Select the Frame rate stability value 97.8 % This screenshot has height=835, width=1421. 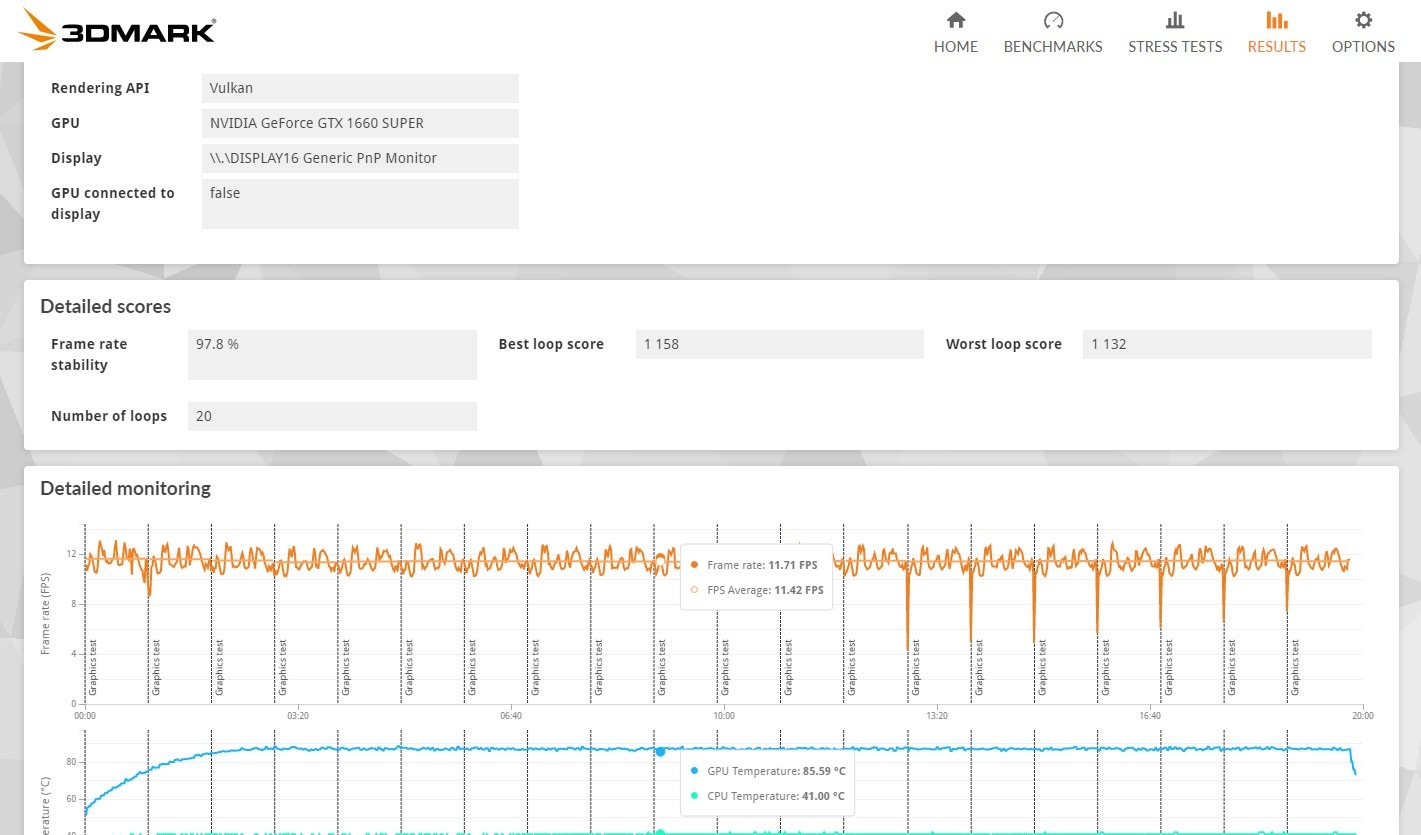[x=332, y=355]
